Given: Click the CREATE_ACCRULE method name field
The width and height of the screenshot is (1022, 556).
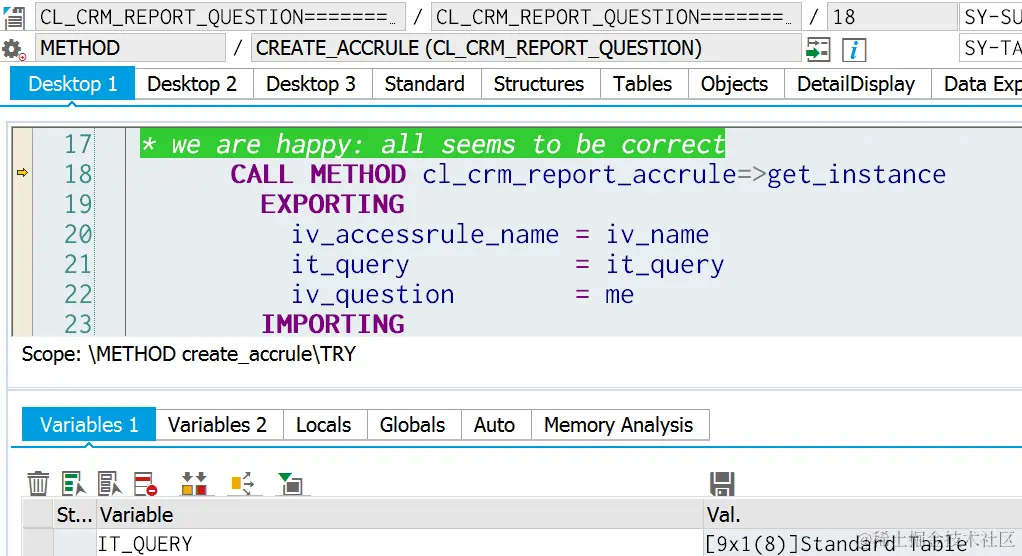Looking at the screenshot, I should coord(527,48).
